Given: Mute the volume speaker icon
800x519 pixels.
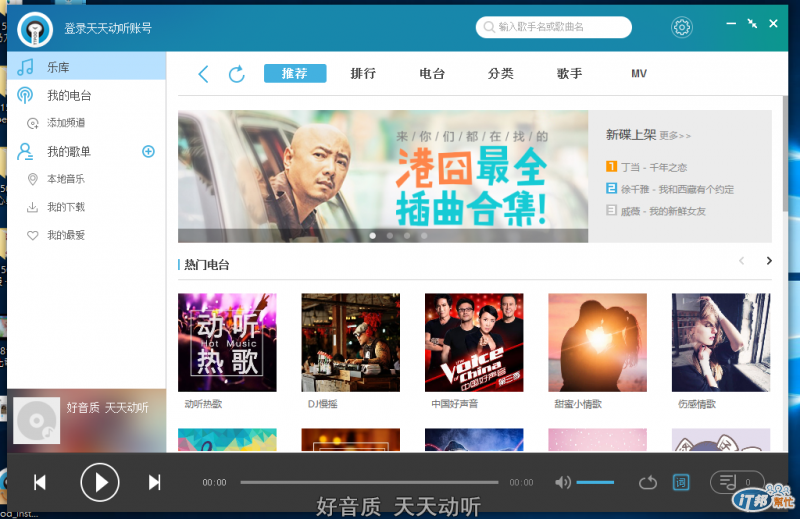Looking at the screenshot, I should (x=563, y=482).
